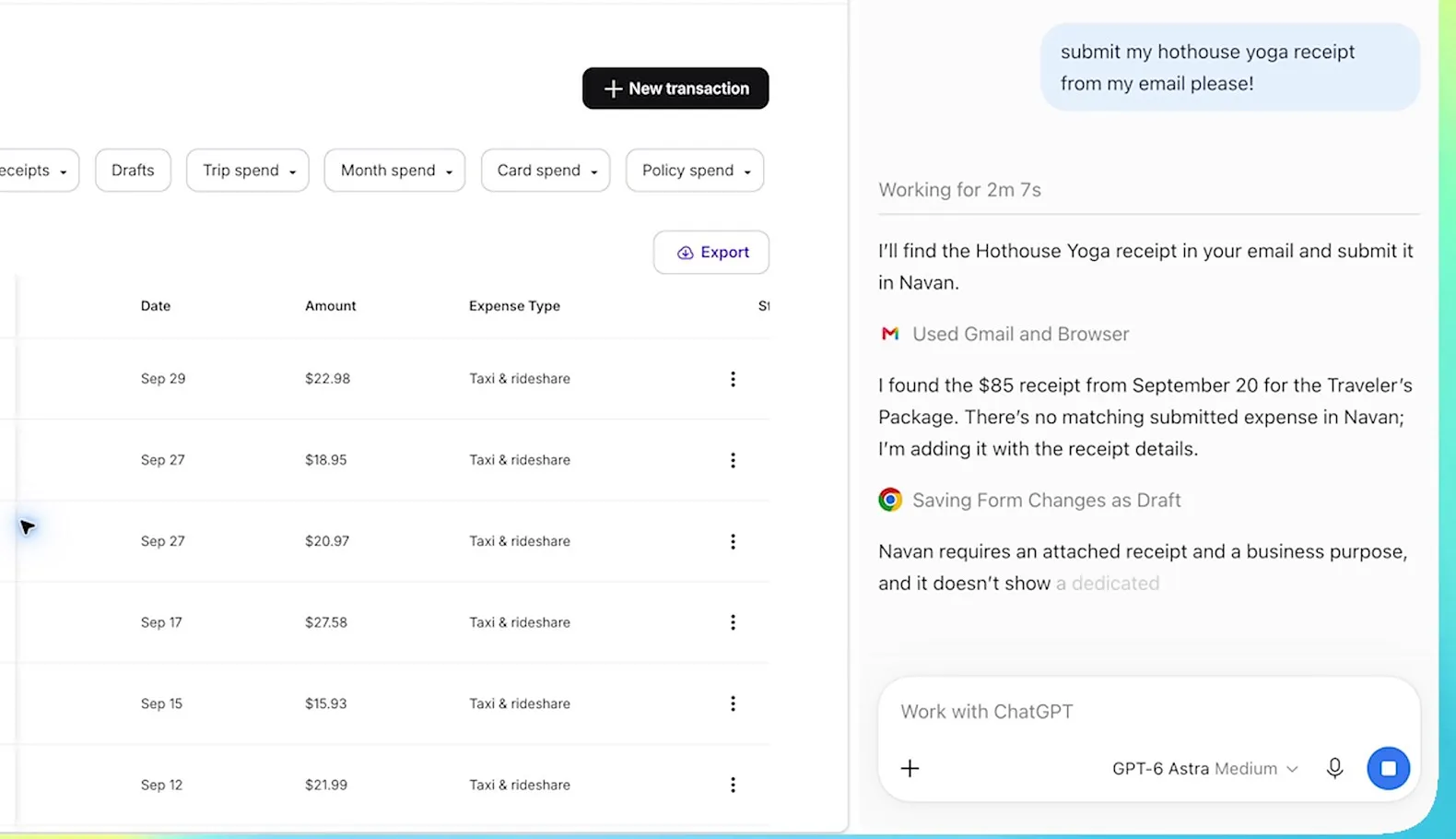Open row options for the $20.97 transaction
This screenshot has width=1456, height=839.
click(733, 541)
